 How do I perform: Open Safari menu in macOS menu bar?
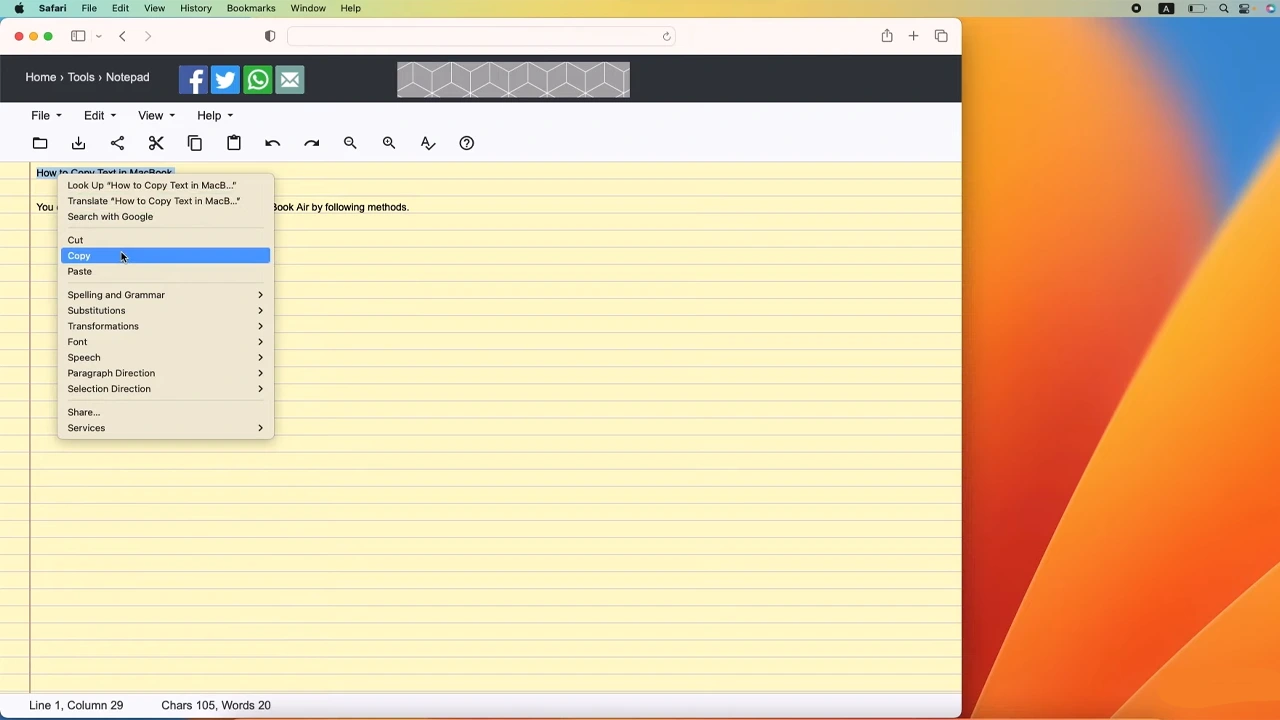tap(52, 8)
